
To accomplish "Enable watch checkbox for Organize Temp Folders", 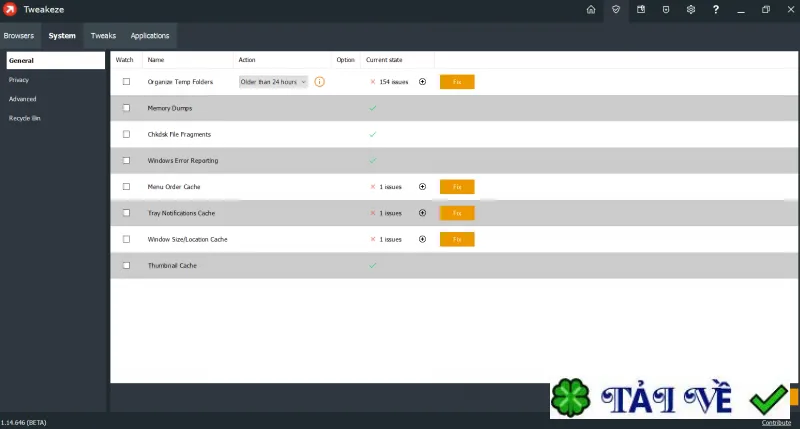I will (x=127, y=82).
